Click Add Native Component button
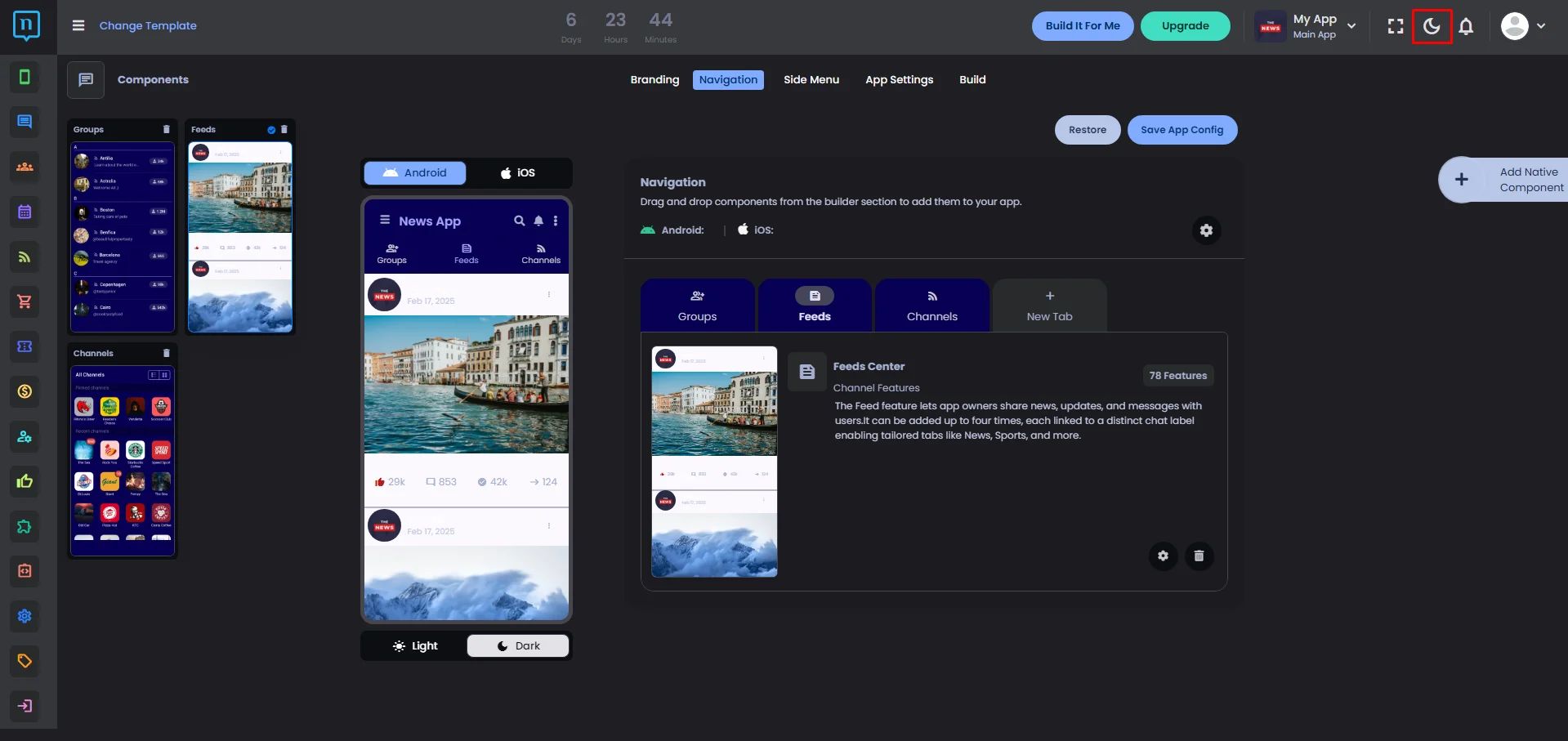The height and width of the screenshot is (741, 1568). click(1503, 180)
